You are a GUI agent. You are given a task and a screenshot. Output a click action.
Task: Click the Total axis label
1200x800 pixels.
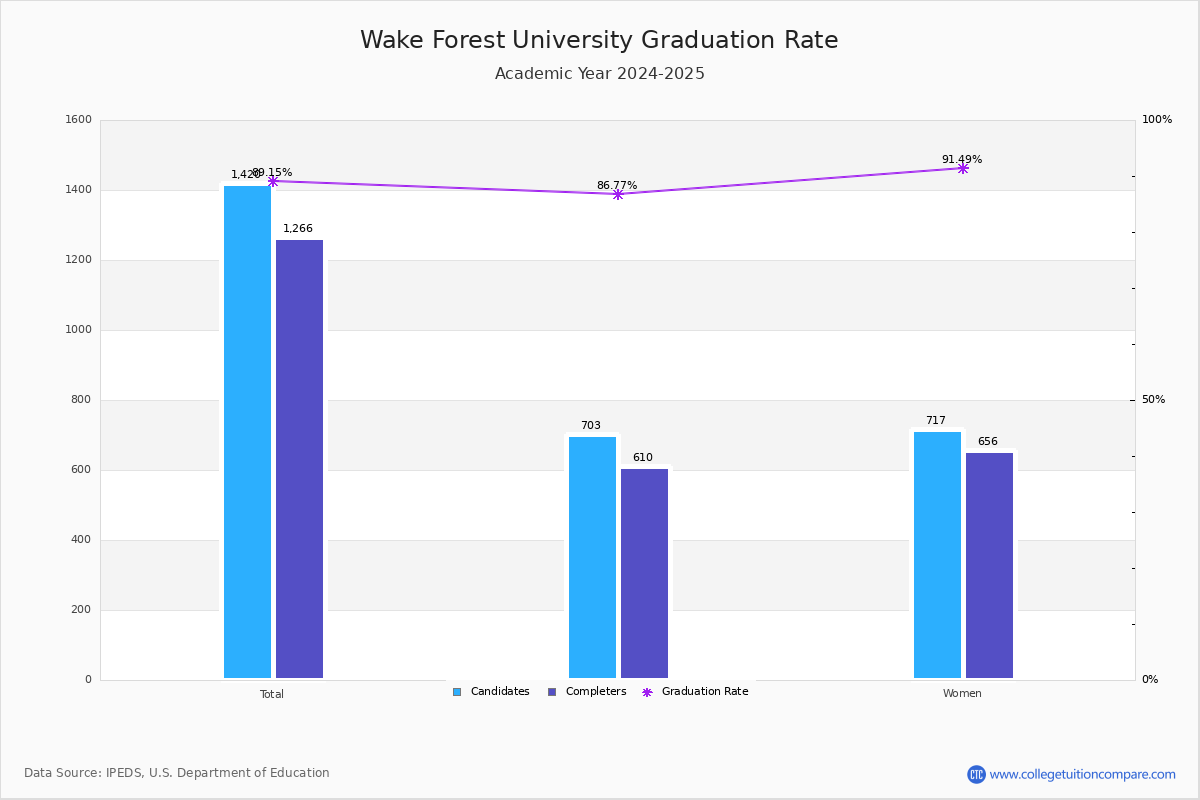point(272,694)
